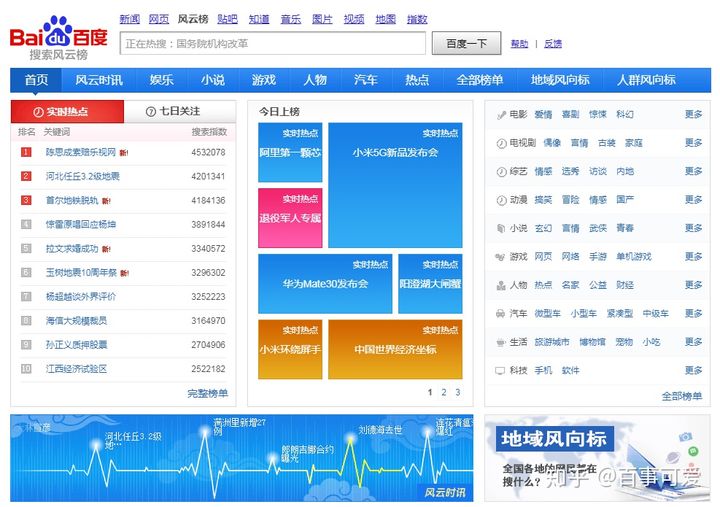Click the car icon beside 汽车 in right panel
The image size is (720, 507).
(x=500, y=314)
